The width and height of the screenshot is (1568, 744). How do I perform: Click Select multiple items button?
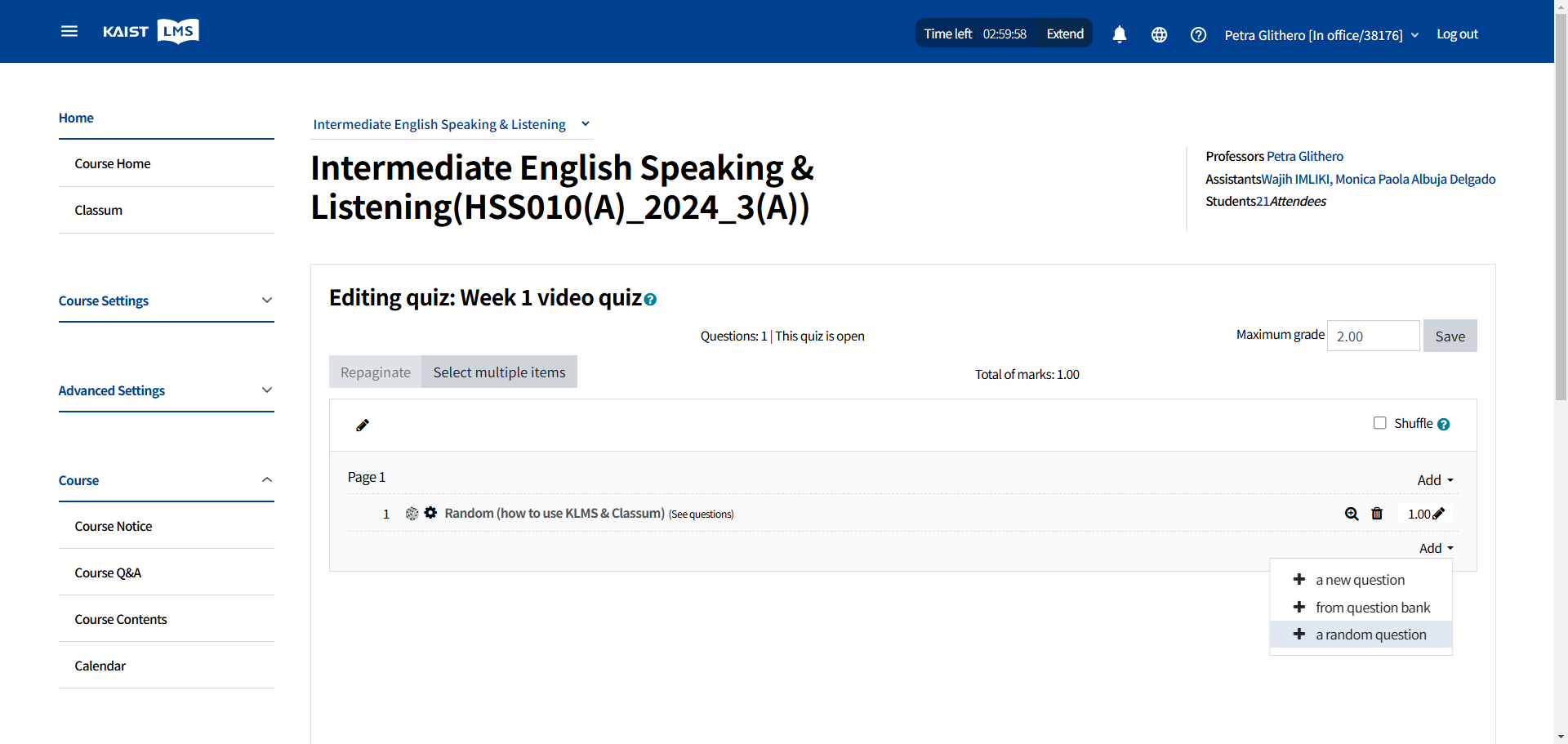point(499,372)
